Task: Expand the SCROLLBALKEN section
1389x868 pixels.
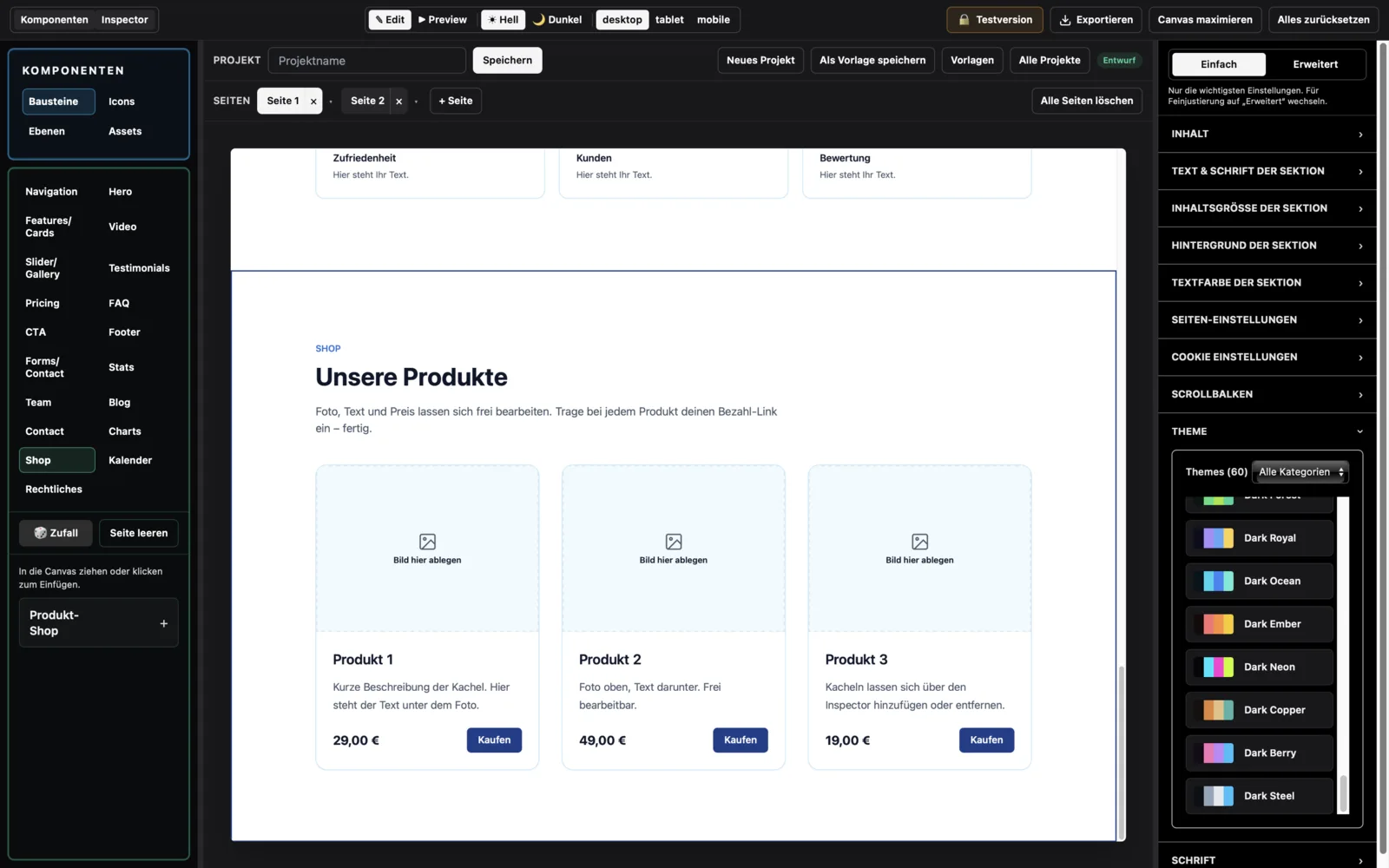Action: click(x=1267, y=394)
